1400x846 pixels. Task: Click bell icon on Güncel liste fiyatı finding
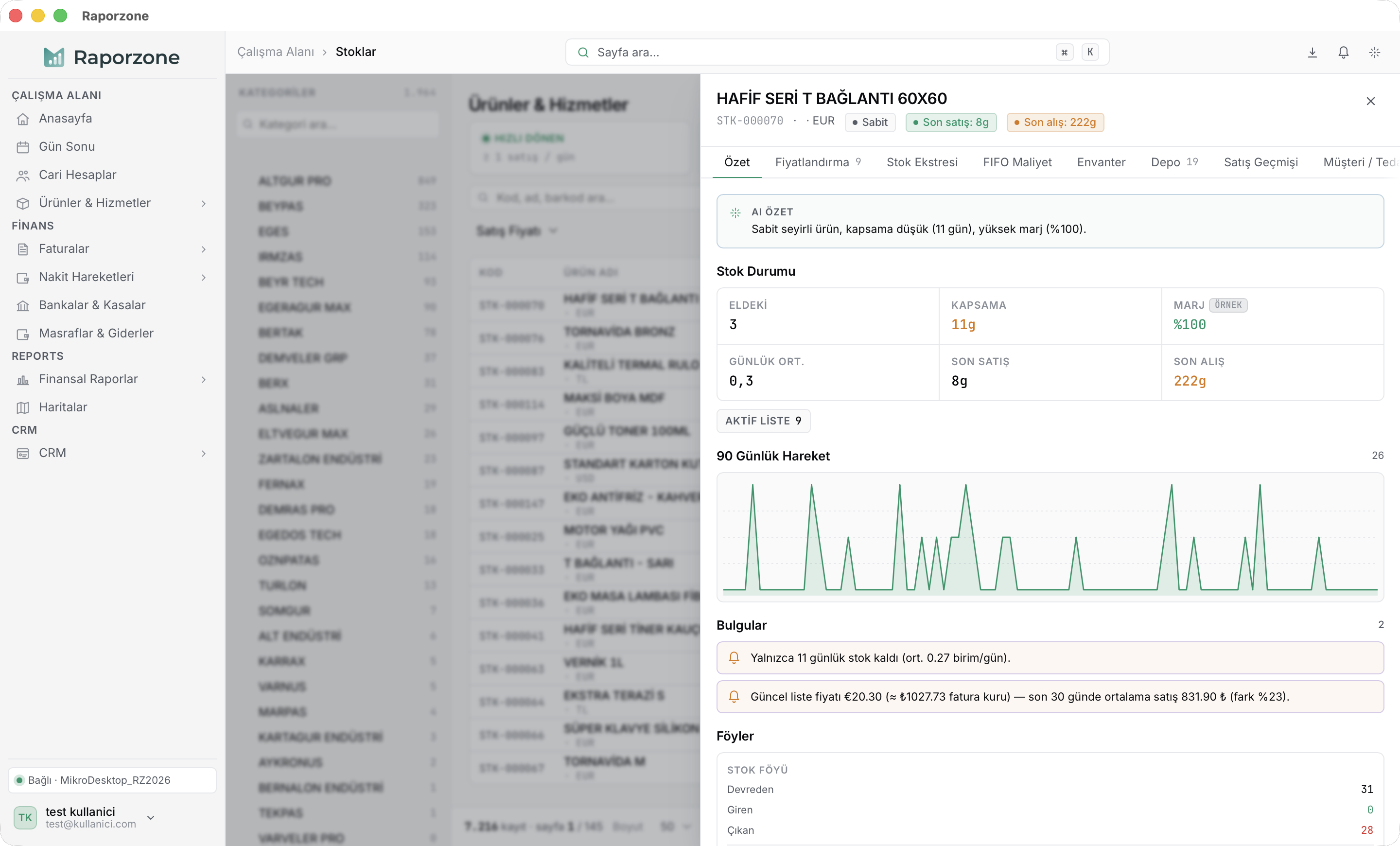point(734,697)
